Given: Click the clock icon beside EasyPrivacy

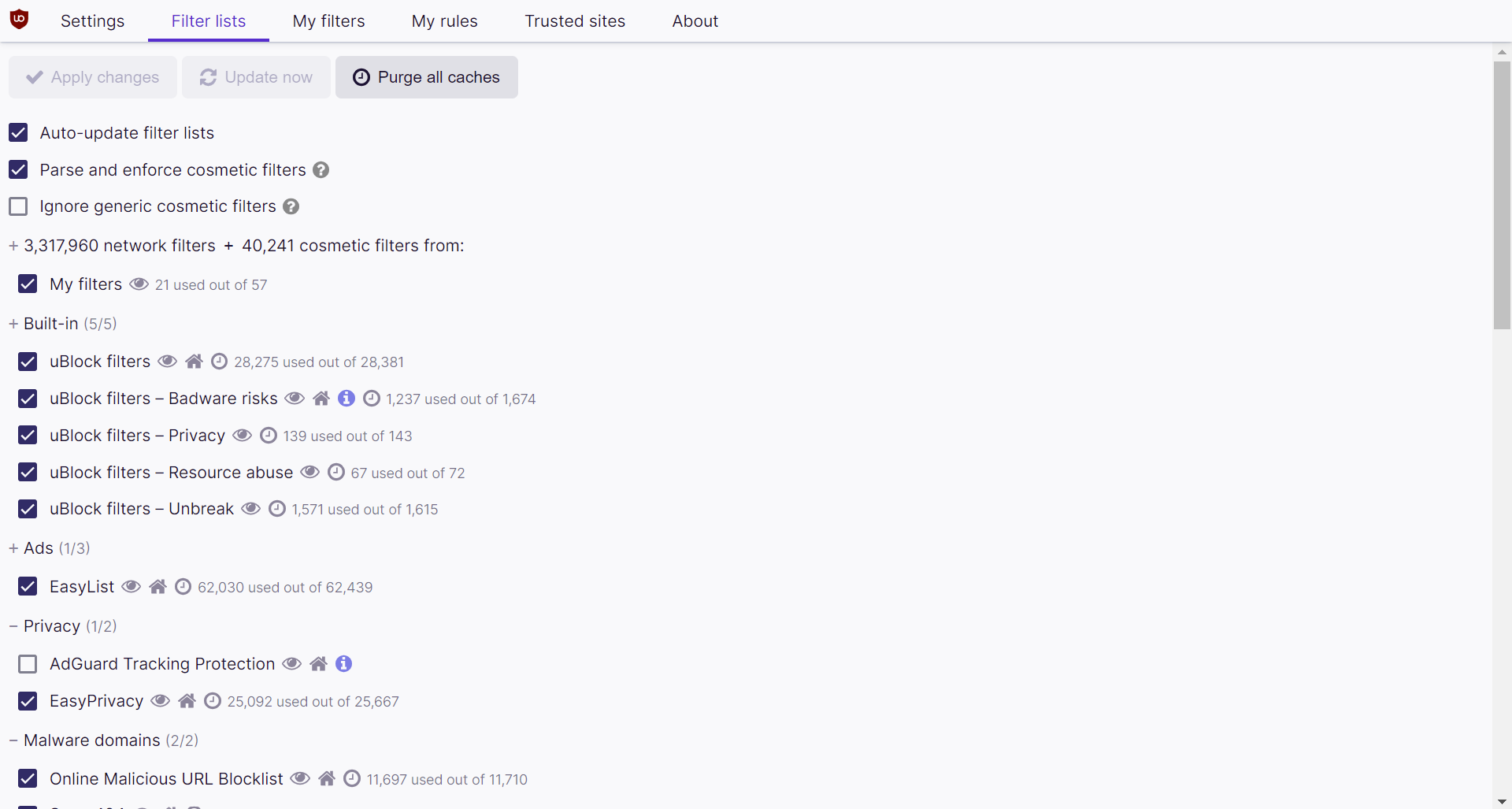Looking at the screenshot, I should [x=213, y=701].
